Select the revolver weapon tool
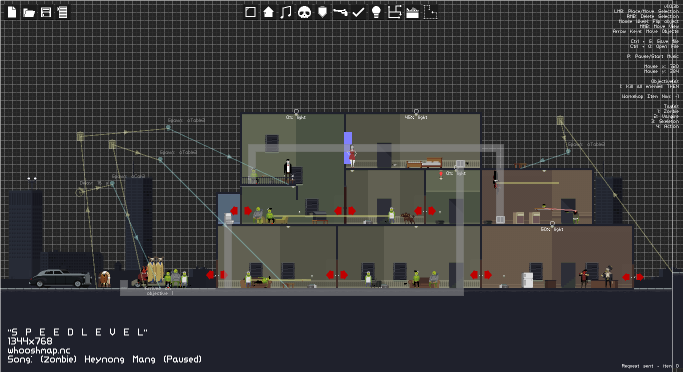Image resolution: width=683 pixels, height=372 pixels. coord(340,12)
